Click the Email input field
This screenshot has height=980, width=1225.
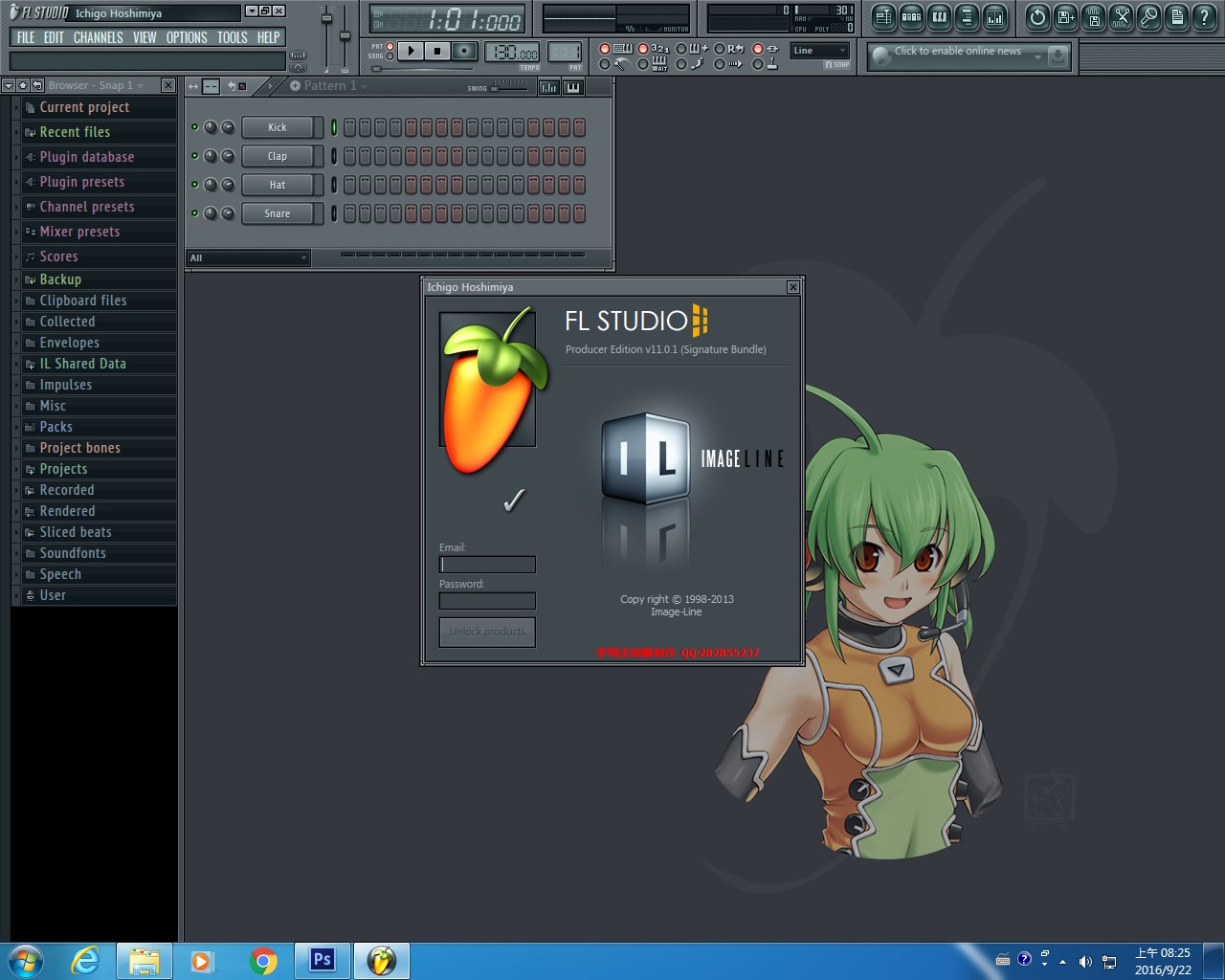[x=487, y=565]
